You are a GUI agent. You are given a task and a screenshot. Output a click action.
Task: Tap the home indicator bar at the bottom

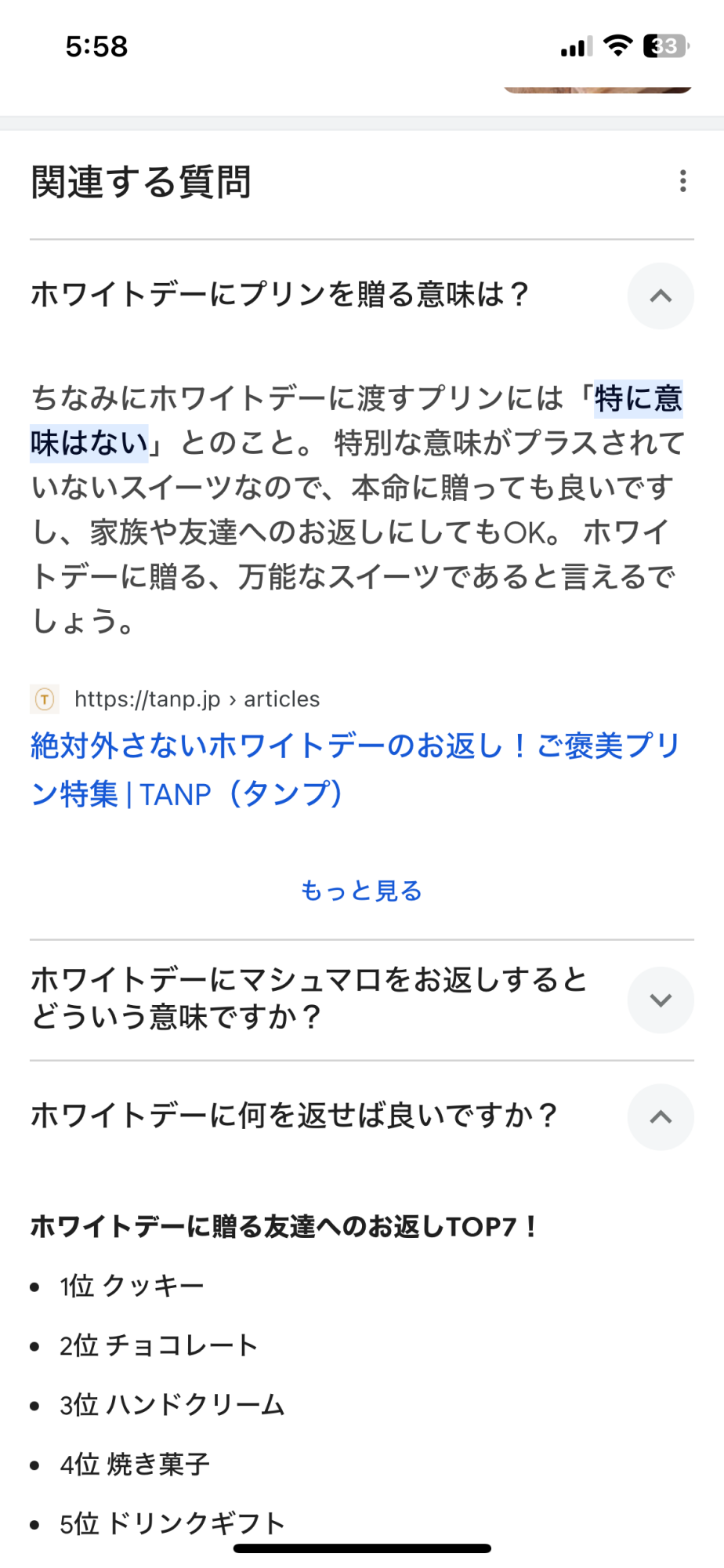362,1548
